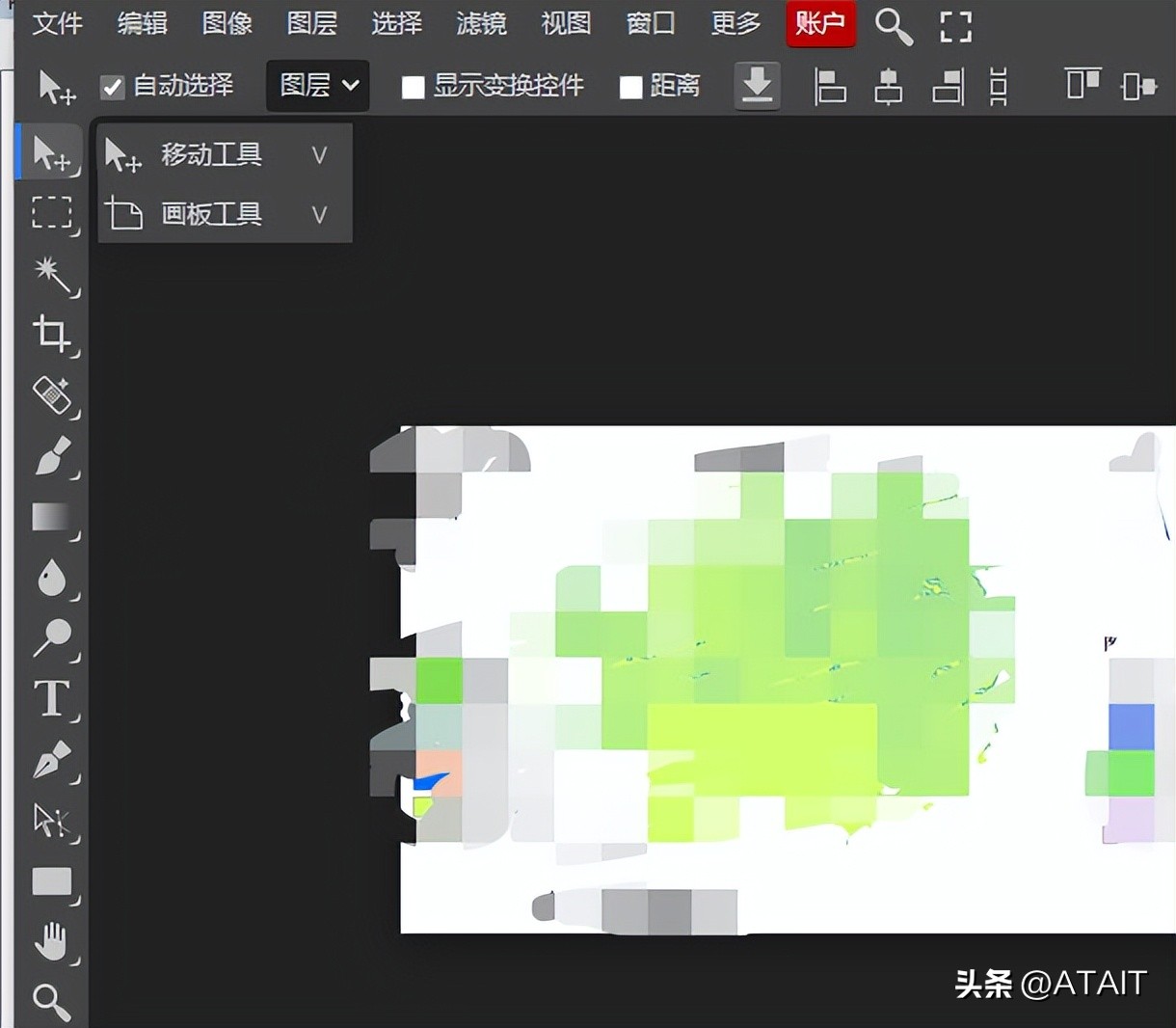Image resolution: width=1176 pixels, height=1028 pixels.
Task: Enable the 距离 checkbox
Action: tap(631, 86)
